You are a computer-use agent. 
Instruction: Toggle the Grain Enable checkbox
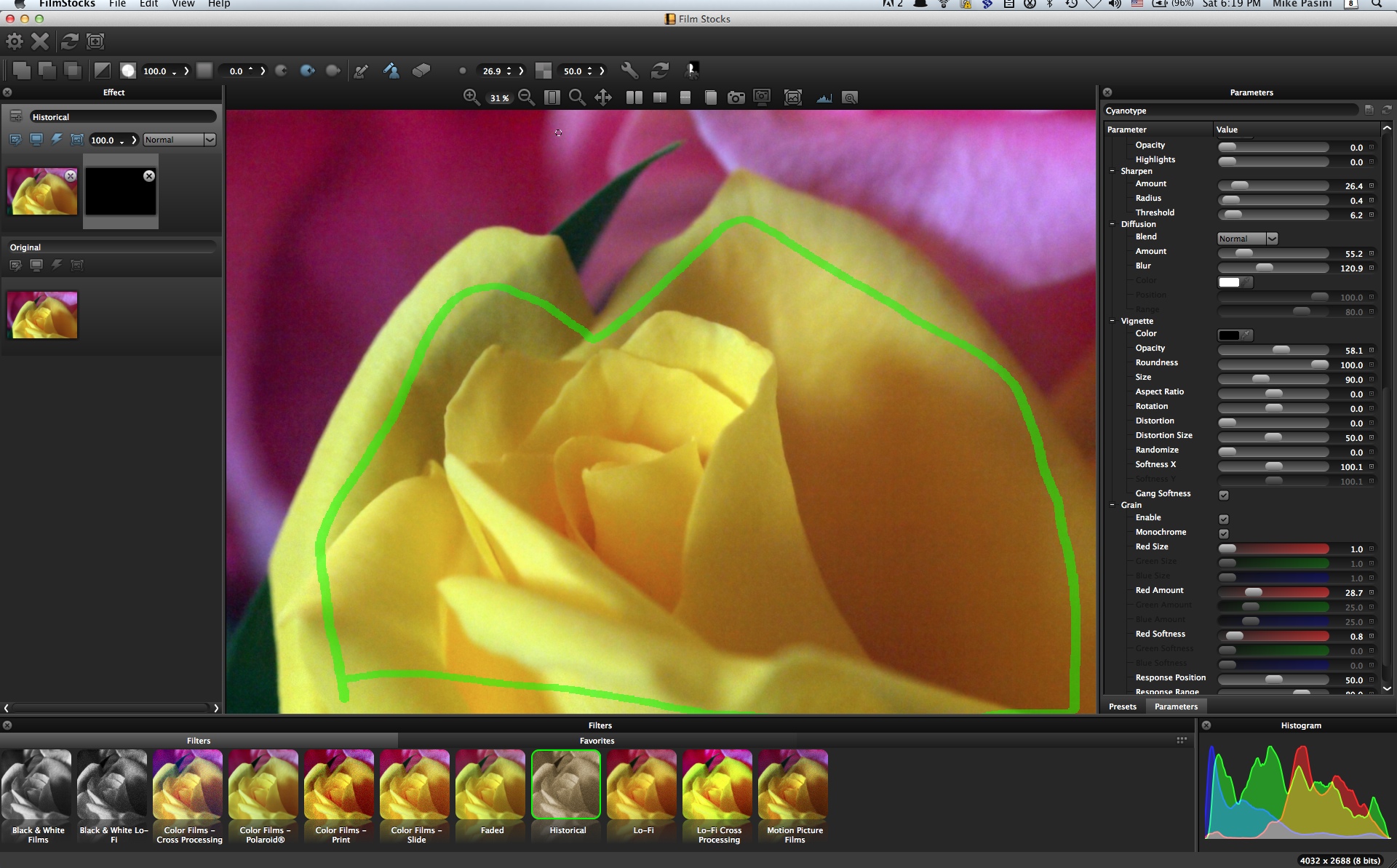pyautogui.click(x=1224, y=519)
